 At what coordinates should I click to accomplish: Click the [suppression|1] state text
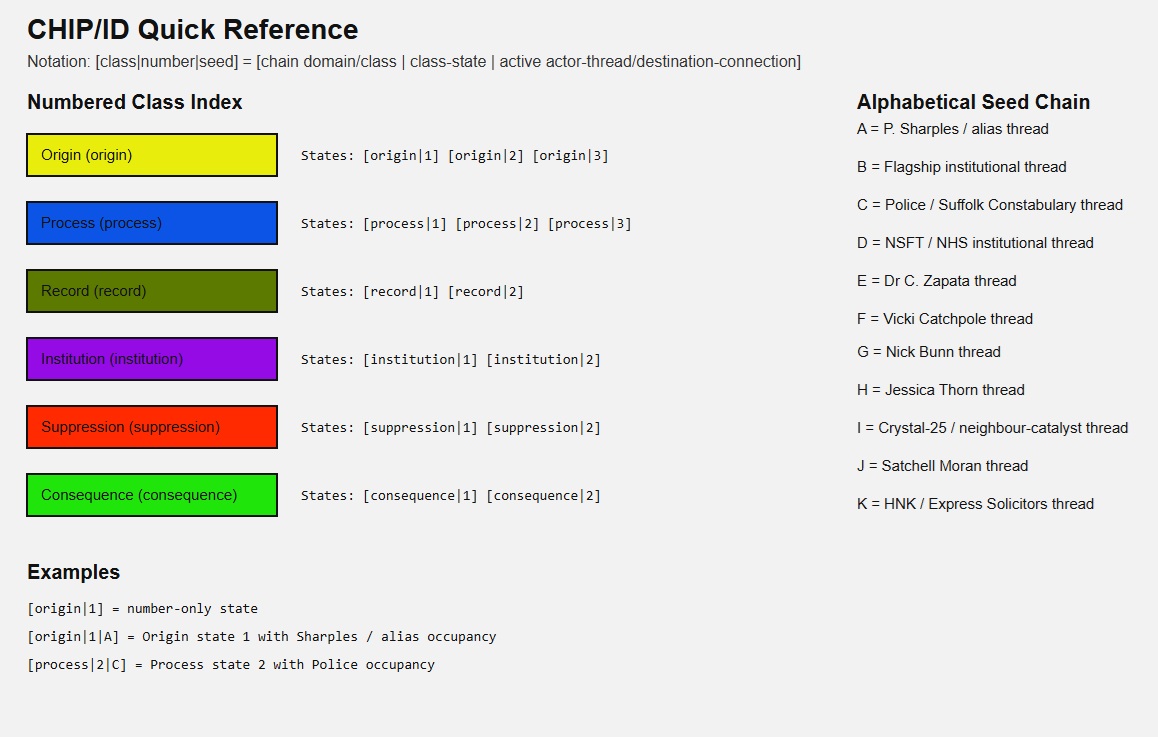pyautogui.click(x=420, y=428)
